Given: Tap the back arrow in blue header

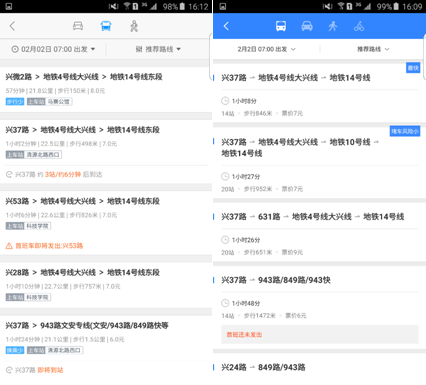Looking at the screenshot, I should point(226,26).
